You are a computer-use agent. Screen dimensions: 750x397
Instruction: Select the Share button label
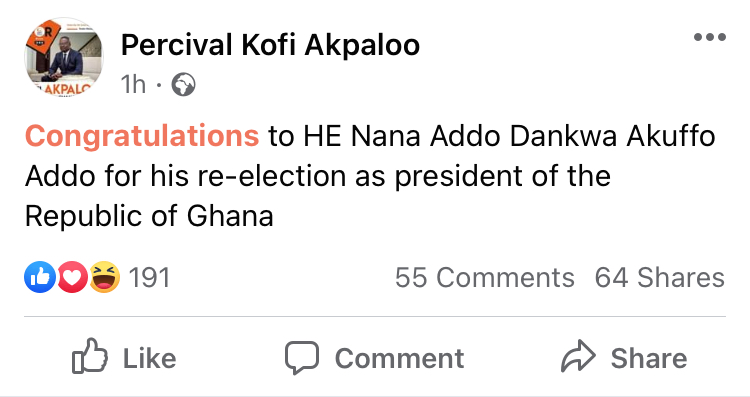point(649,359)
